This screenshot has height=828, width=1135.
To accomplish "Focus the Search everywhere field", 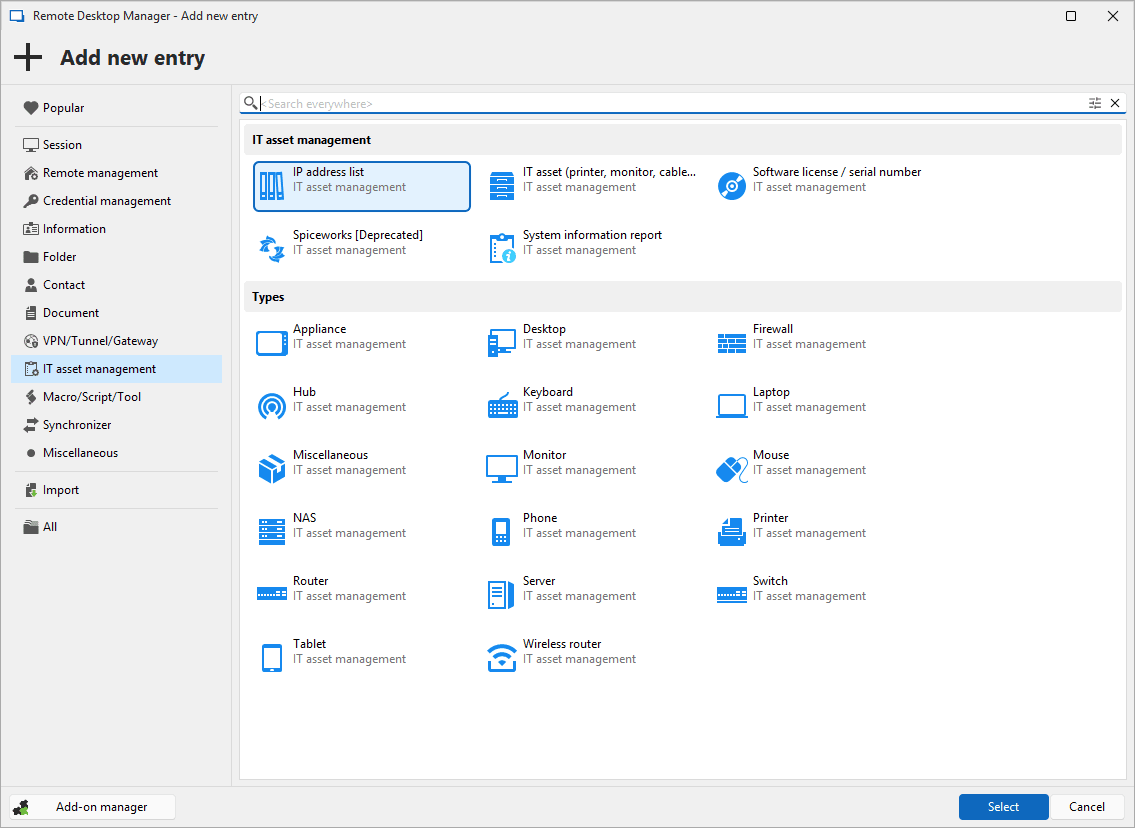I will pos(670,104).
